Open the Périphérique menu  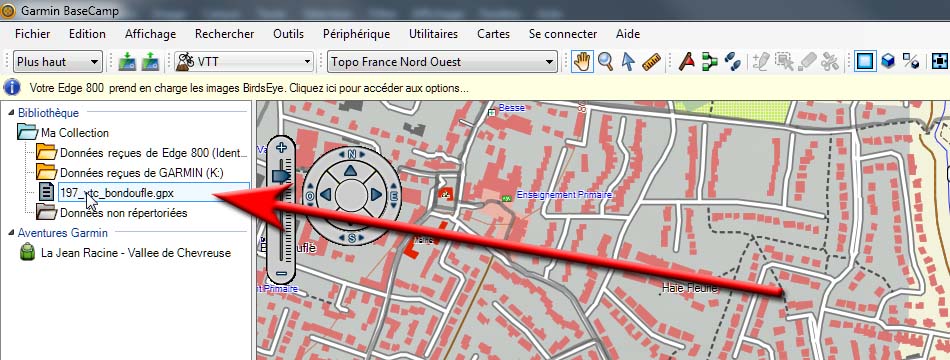point(356,34)
